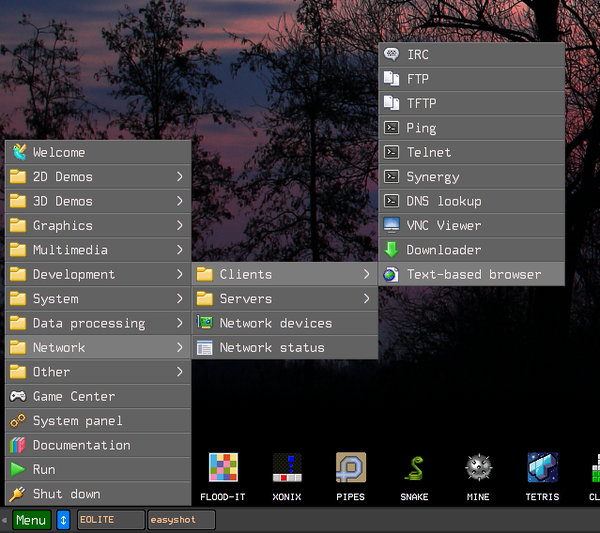
Task: Click the Game Center gamepad icon
Action: [x=18, y=396]
